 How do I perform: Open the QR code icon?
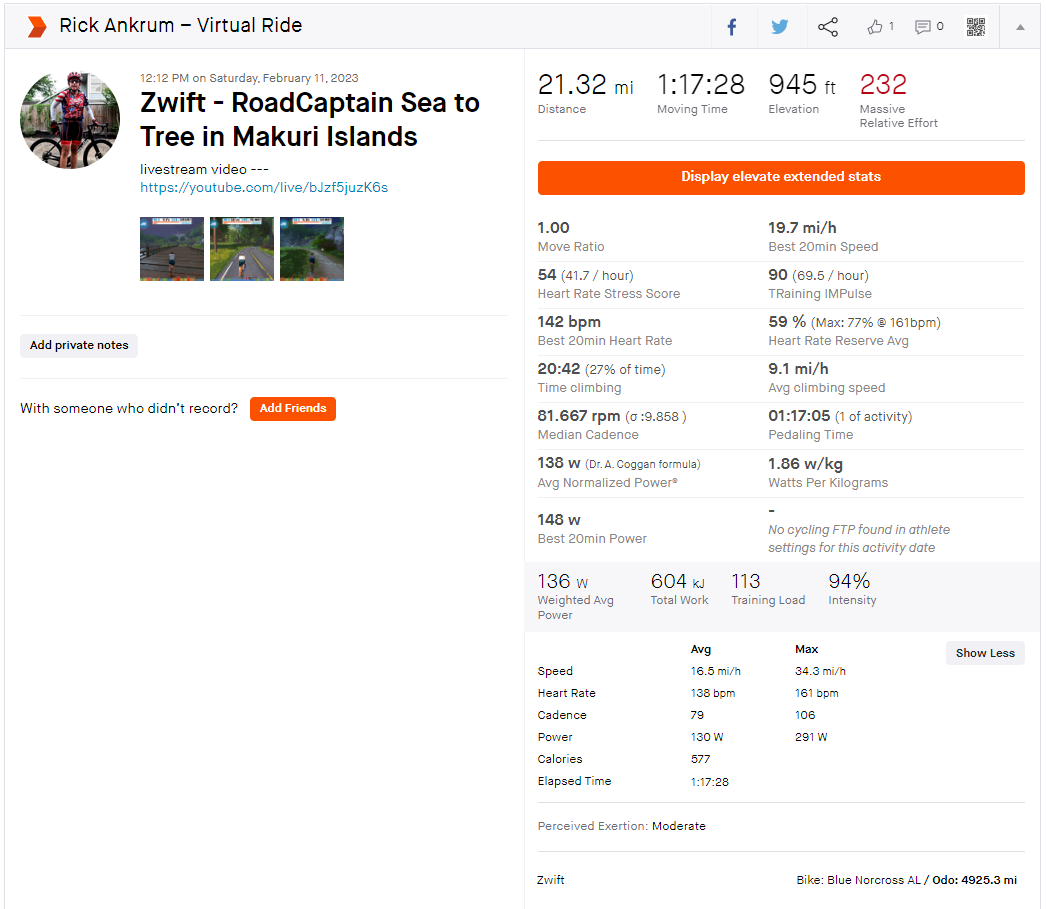coord(976,27)
